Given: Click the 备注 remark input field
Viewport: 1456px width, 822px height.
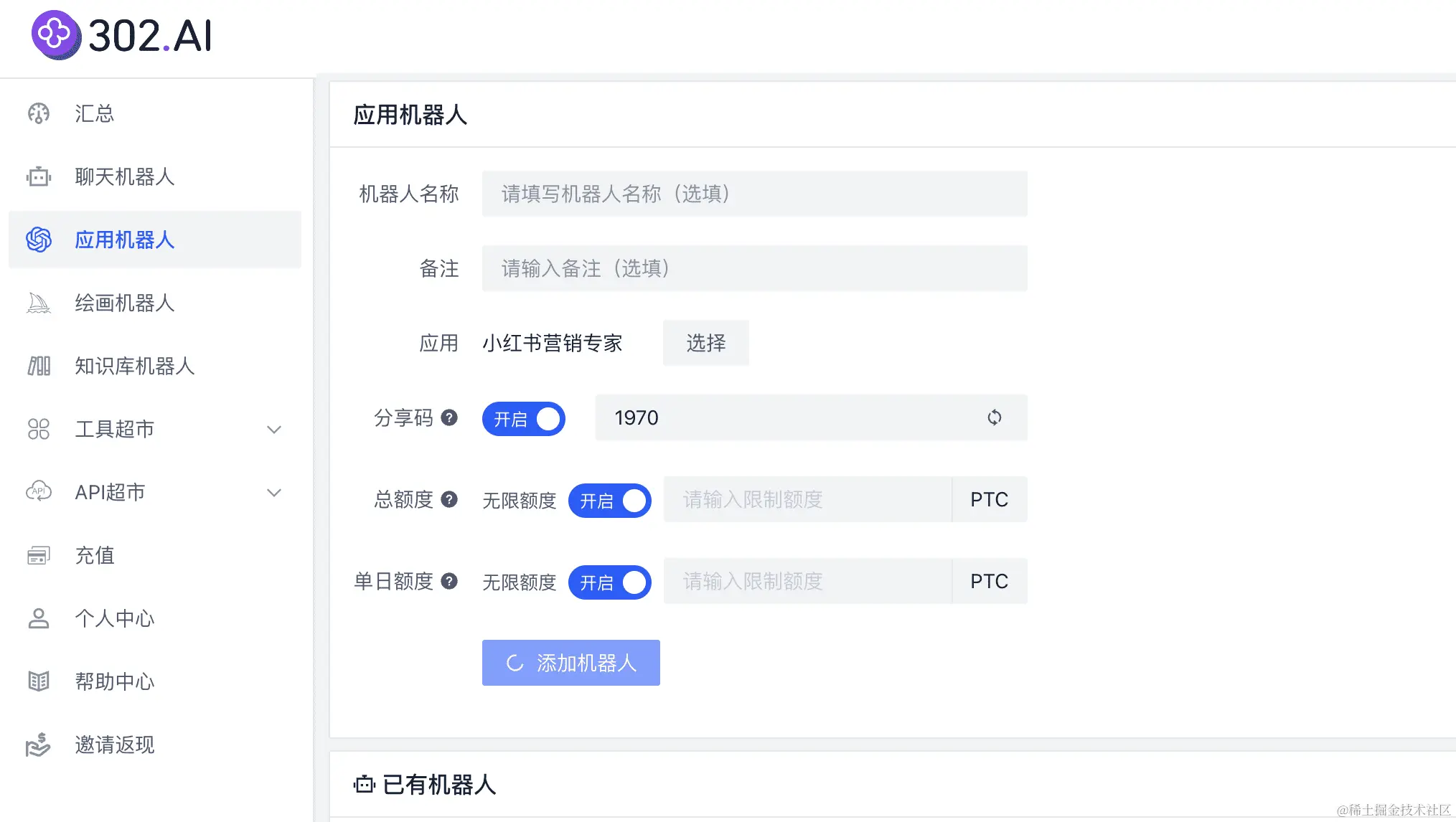Looking at the screenshot, I should (x=755, y=268).
